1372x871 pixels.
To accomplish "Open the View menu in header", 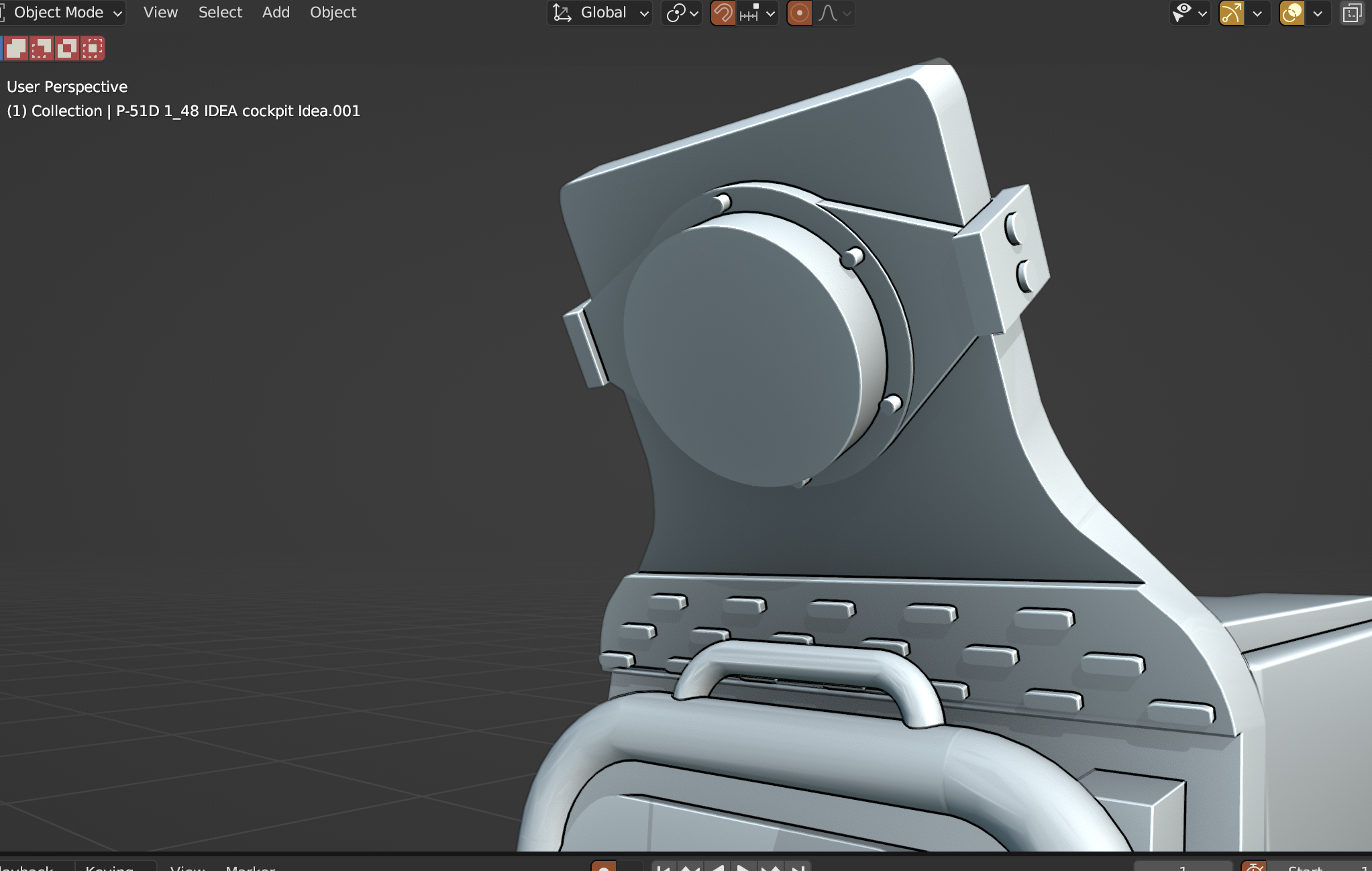I will tap(160, 13).
